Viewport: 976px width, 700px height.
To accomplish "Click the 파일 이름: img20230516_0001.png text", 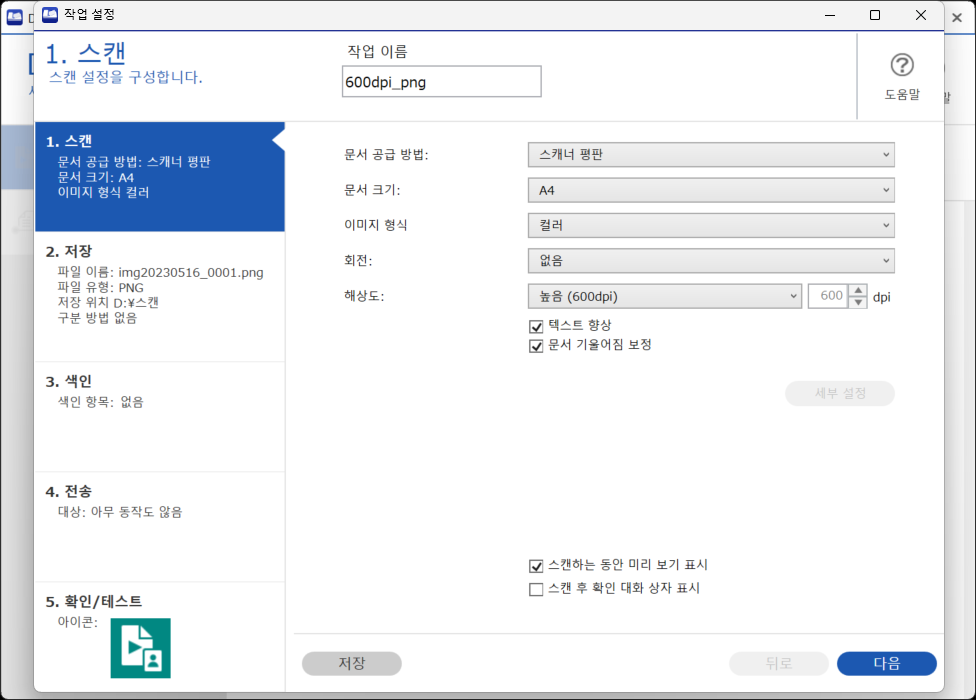I will pyautogui.click(x=161, y=273).
